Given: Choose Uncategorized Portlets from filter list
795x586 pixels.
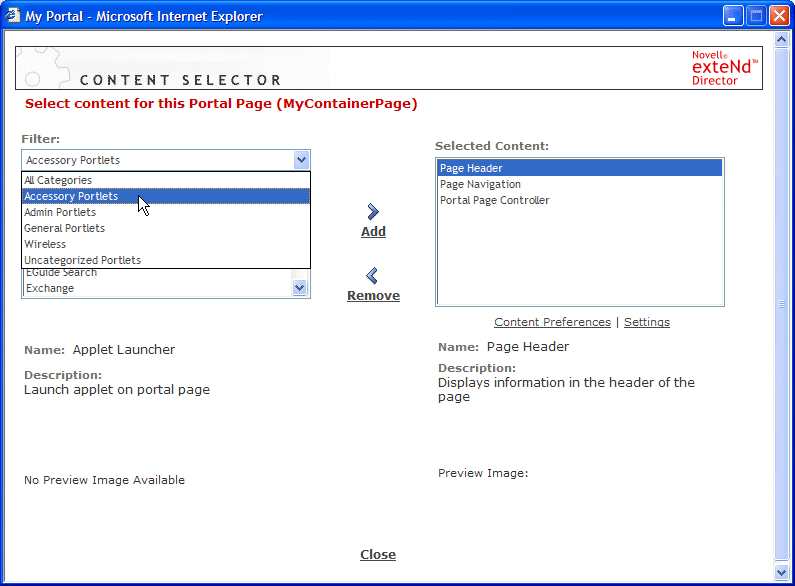Looking at the screenshot, I should click(x=166, y=260).
